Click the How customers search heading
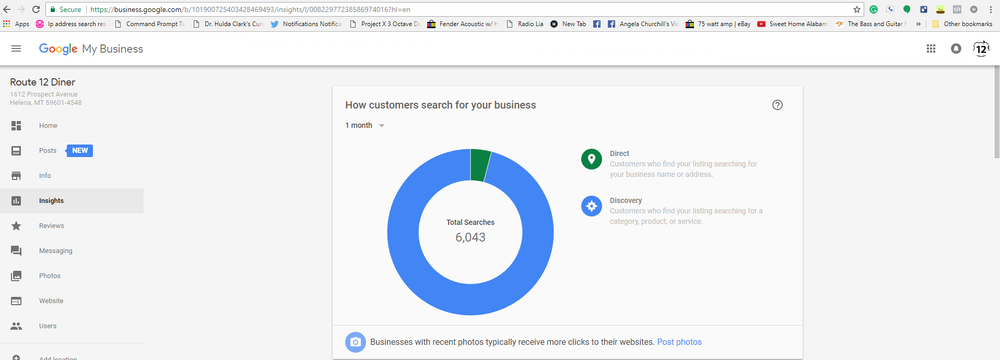Viewport: 1000px width, 360px height. tap(441, 105)
